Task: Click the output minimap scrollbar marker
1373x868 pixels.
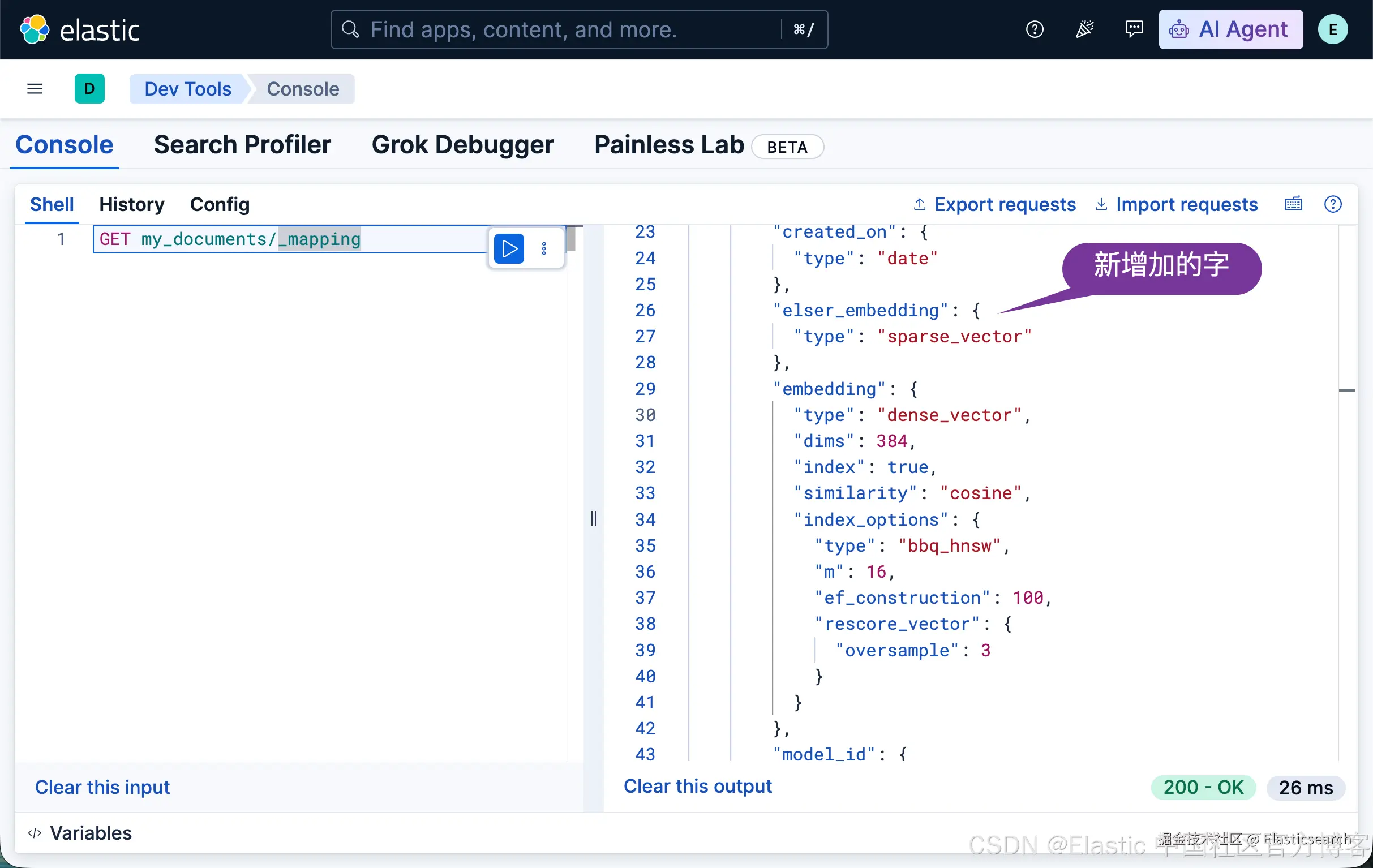Action: 1347,390
